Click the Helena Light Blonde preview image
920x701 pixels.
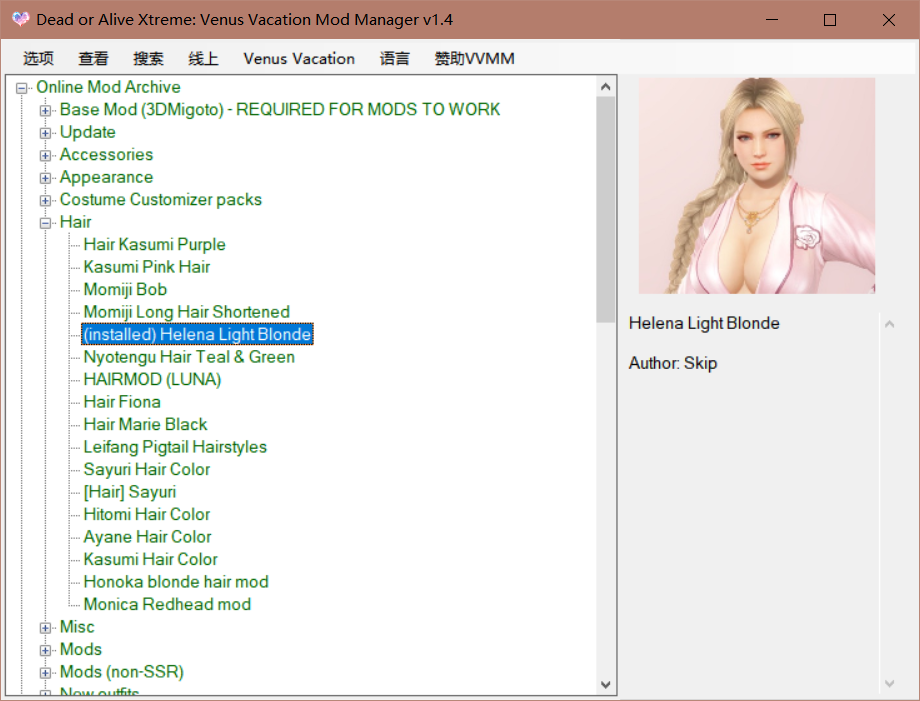pyautogui.click(x=757, y=185)
